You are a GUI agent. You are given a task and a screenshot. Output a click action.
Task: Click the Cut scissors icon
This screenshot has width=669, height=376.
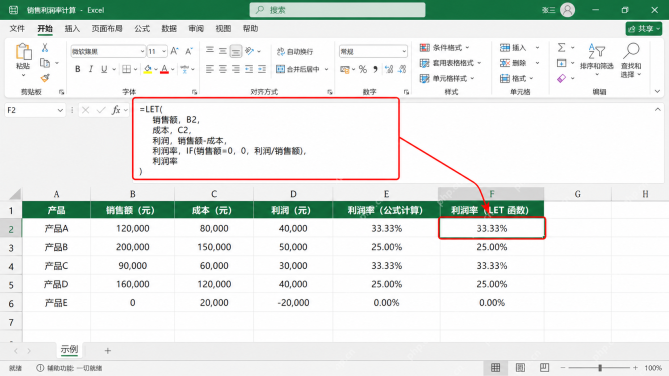pos(45,48)
